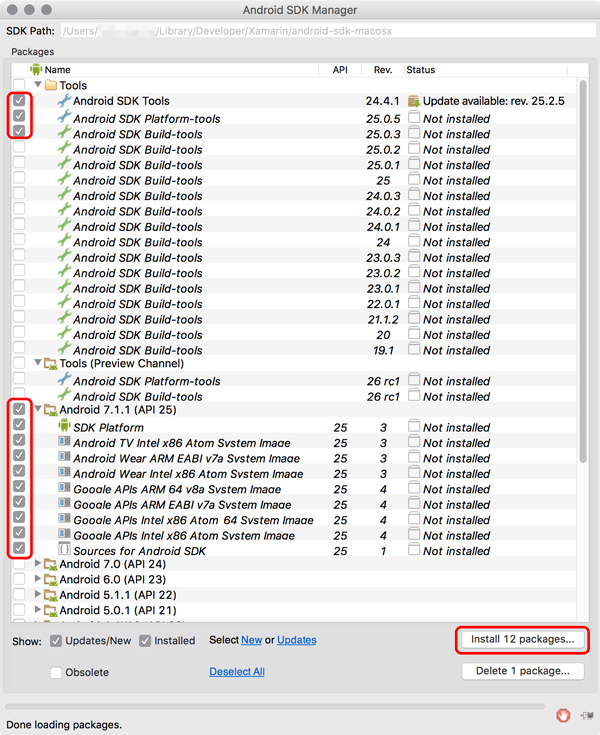Click the Delete 1 package button
Viewport: 600px width, 735px height.
(x=523, y=671)
